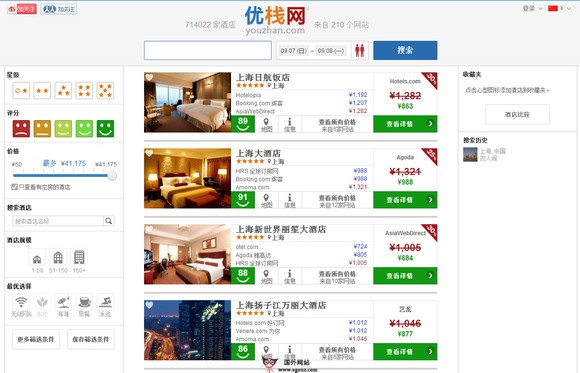Open info icon for 上海大酒店

pyautogui.click(x=290, y=200)
